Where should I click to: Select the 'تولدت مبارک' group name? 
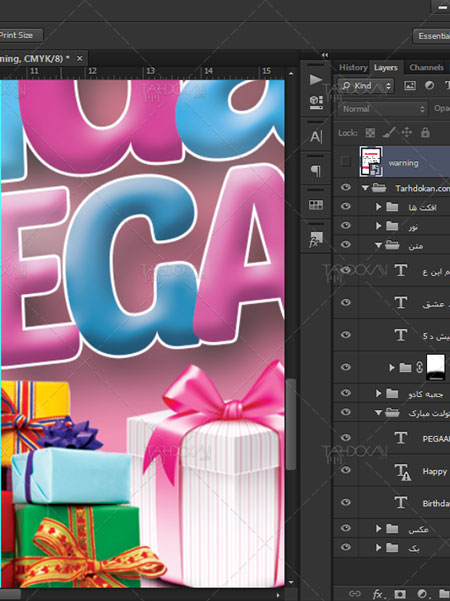(x=429, y=413)
